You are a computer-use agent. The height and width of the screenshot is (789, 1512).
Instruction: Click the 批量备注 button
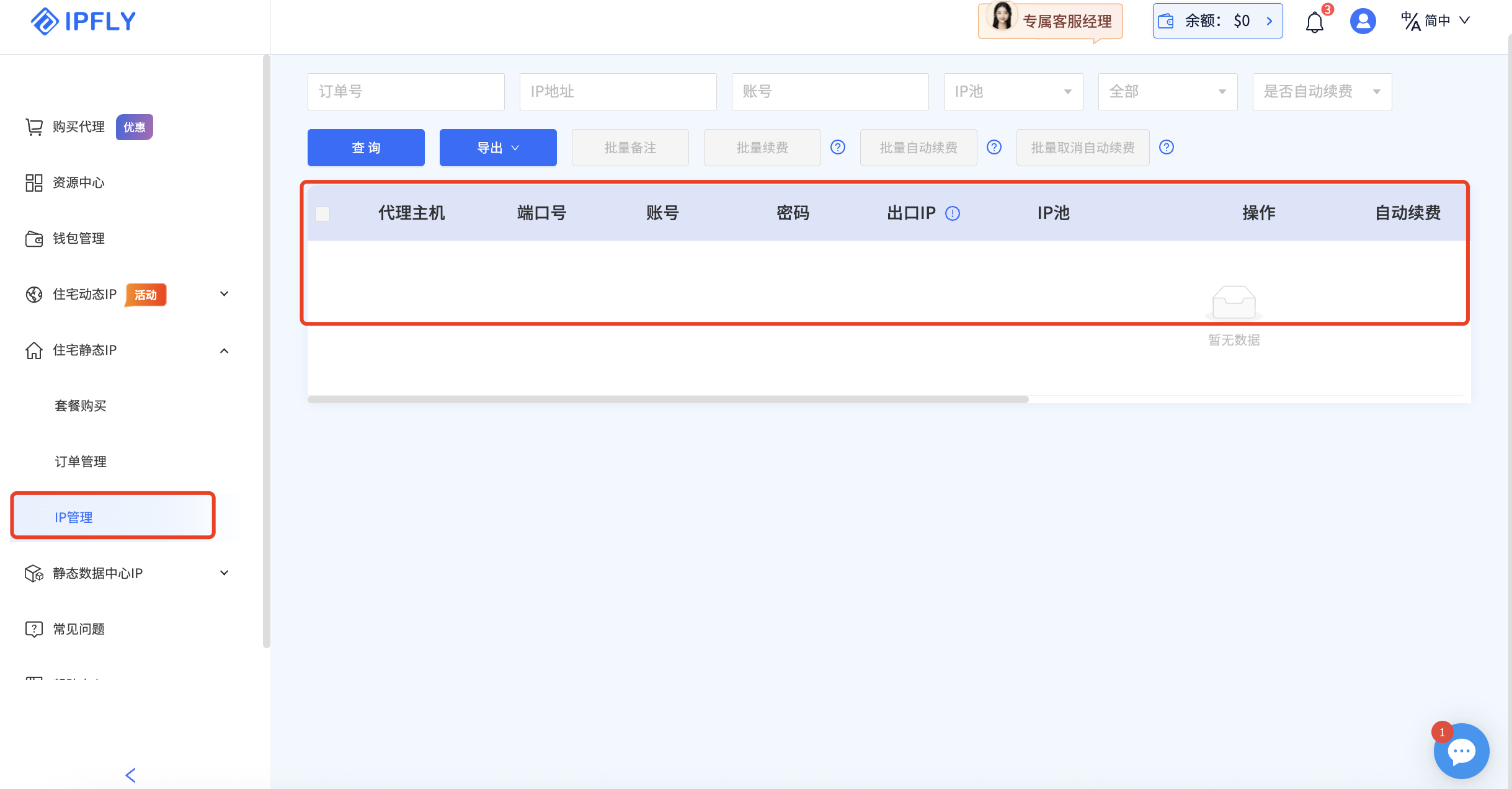tap(630, 148)
